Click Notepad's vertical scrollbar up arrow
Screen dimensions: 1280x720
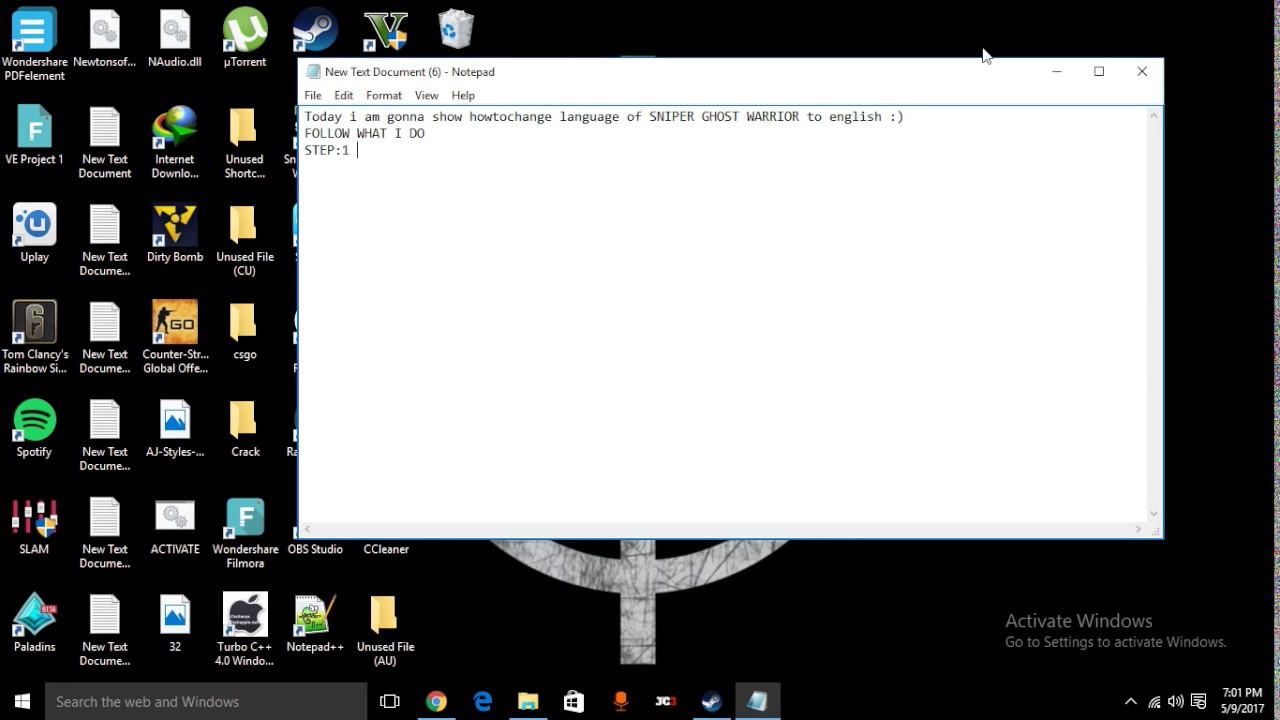(1155, 116)
